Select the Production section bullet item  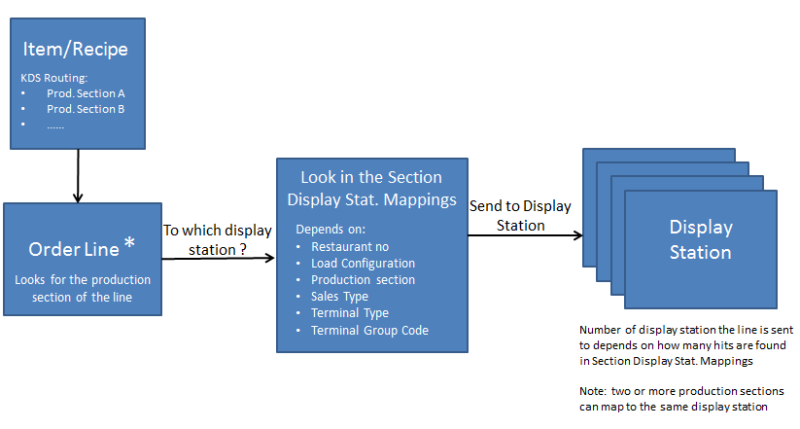pyautogui.click(x=362, y=280)
